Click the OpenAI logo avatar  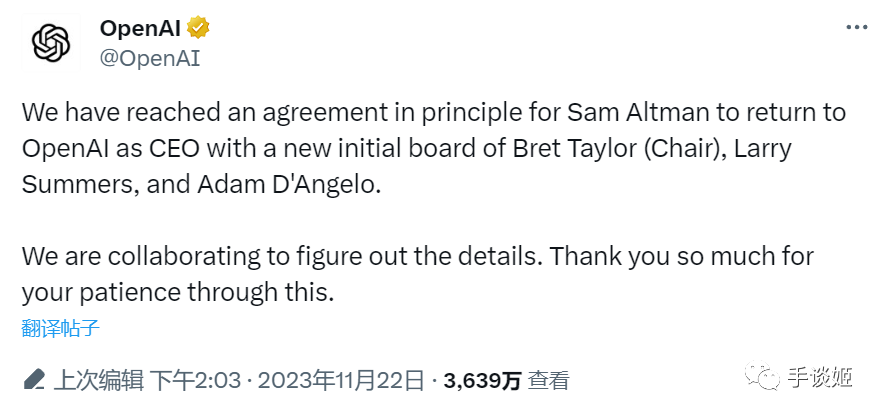51,43
